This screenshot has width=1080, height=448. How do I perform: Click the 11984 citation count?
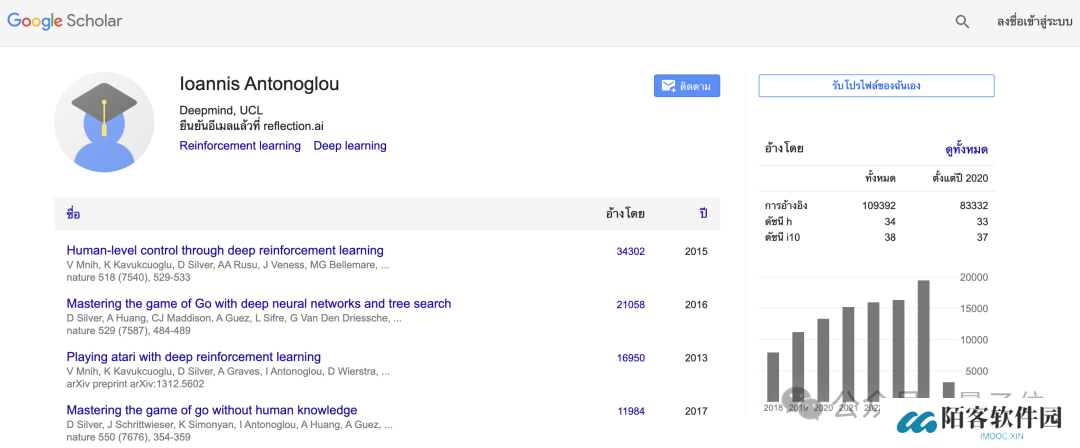tap(630, 411)
